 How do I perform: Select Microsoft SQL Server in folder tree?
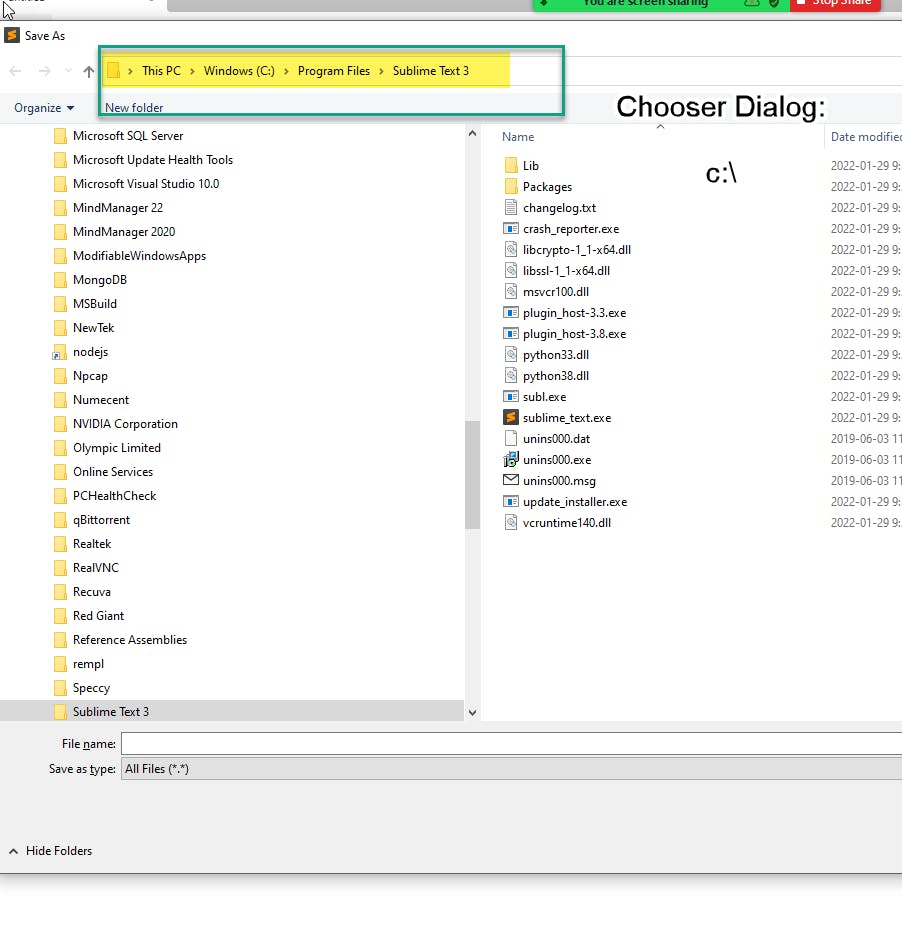128,136
